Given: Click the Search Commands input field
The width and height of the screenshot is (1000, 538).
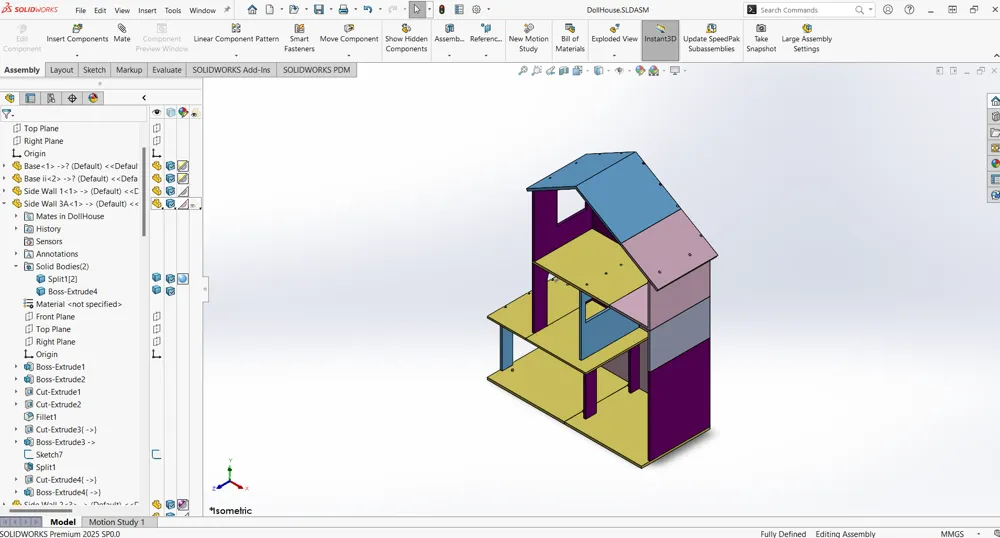Looking at the screenshot, I should pos(806,10).
